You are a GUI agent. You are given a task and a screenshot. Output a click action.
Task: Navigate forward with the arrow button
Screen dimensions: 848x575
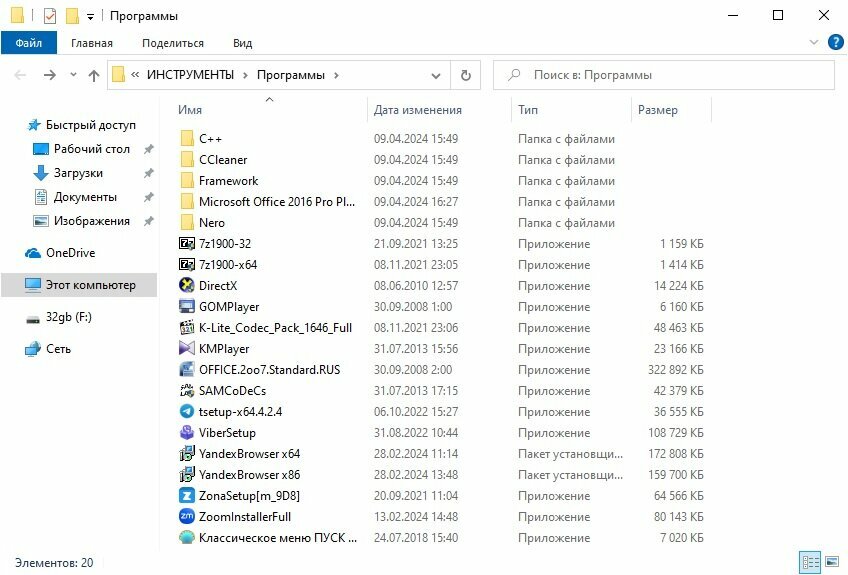coord(50,75)
